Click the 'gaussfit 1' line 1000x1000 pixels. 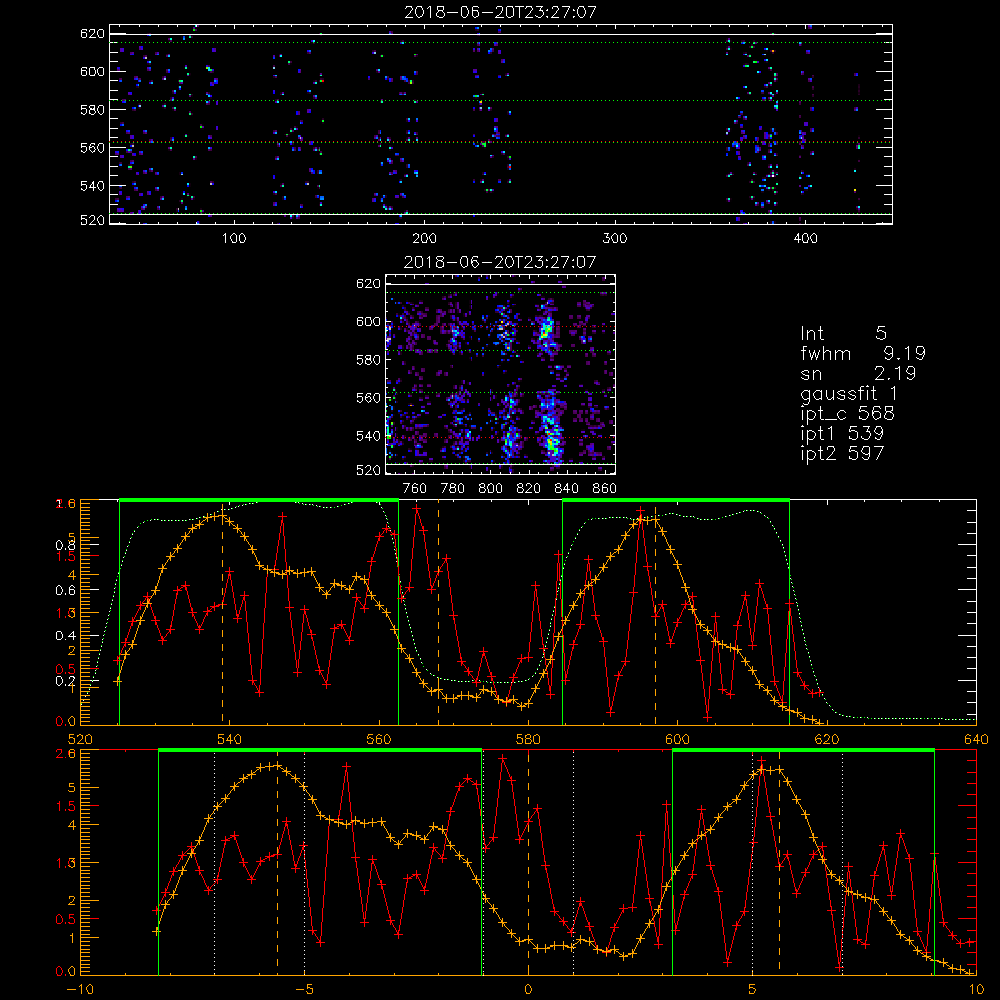(849, 393)
